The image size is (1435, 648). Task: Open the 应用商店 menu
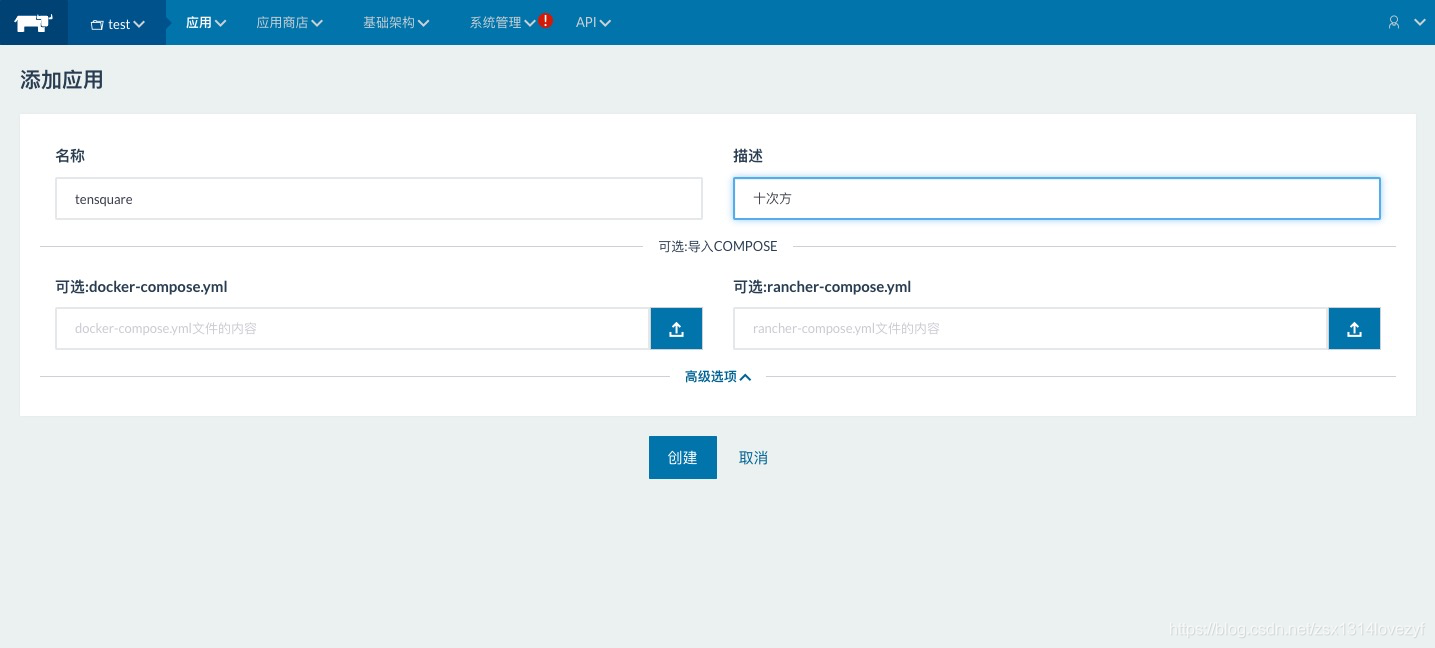[x=290, y=22]
